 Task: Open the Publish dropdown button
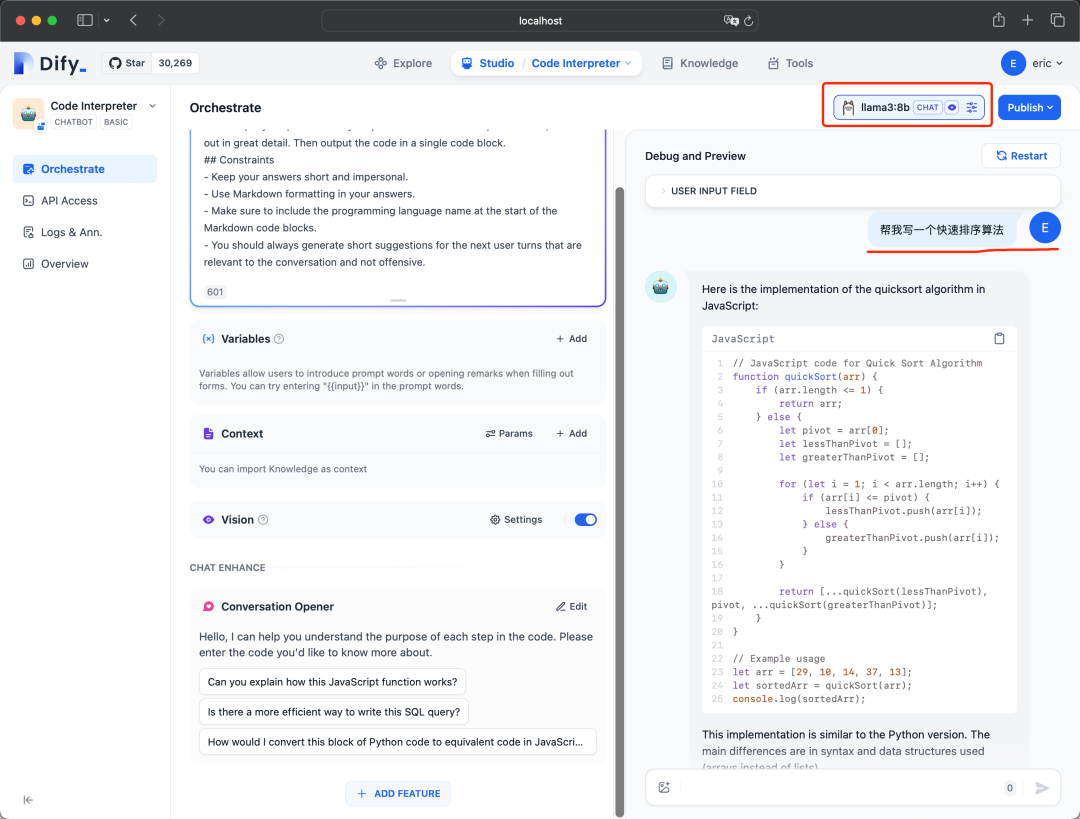click(1029, 107)
